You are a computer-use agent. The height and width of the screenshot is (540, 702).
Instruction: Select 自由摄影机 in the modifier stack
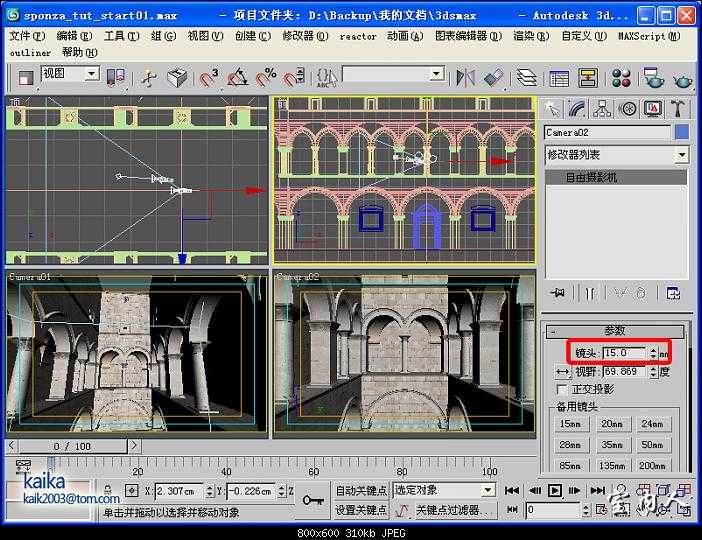[616, 177]
